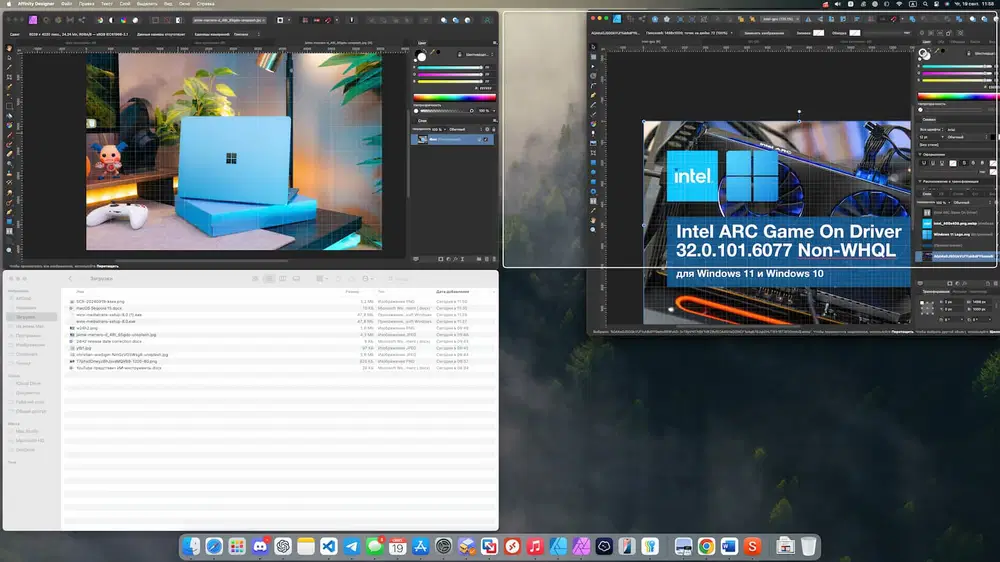1000x562 pixels.
Task: Select the Ellipse shape tool in right Affinity window
Action: [x=593, y=172]
